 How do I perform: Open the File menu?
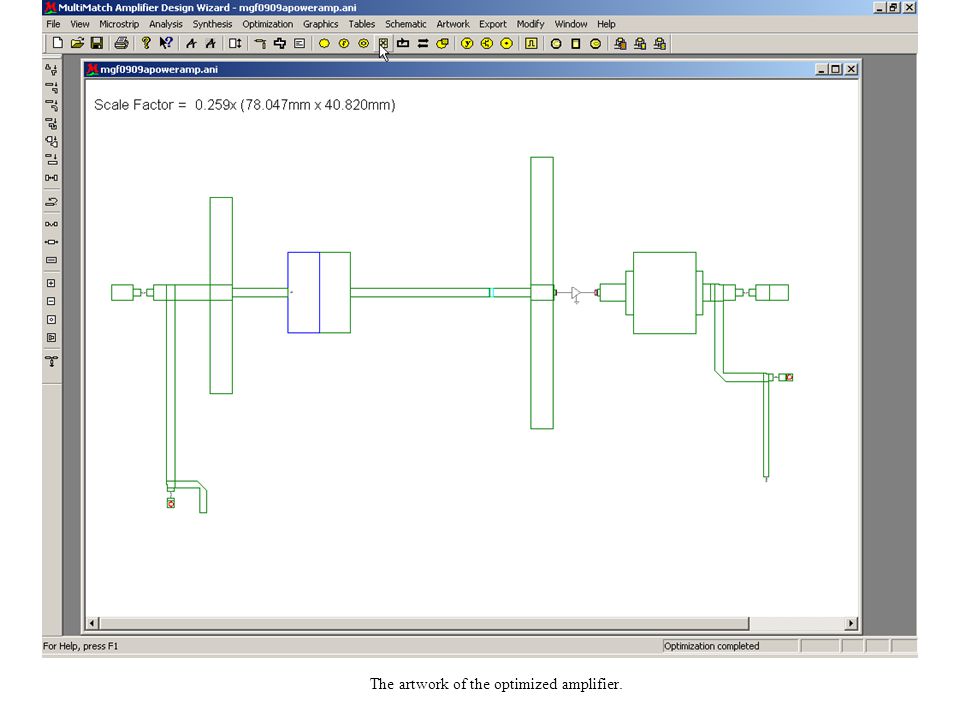(53, 24)
